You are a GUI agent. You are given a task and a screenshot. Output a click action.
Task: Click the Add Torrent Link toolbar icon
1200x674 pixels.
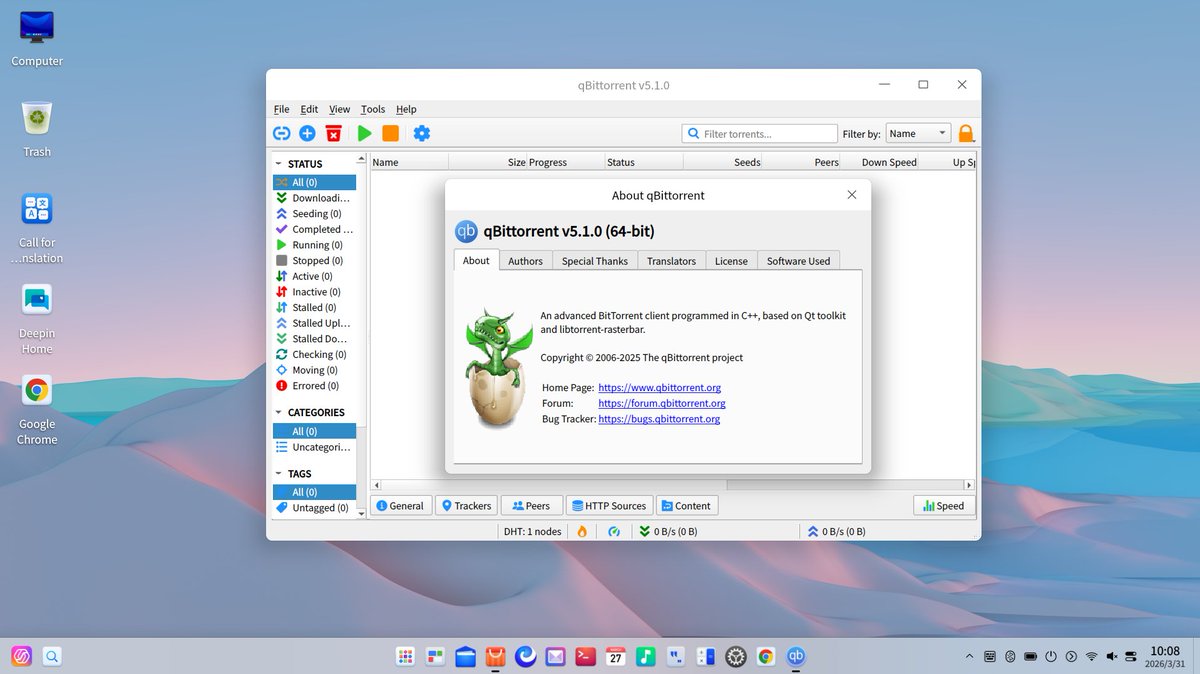pyautogui.click(x=282, y=133)
